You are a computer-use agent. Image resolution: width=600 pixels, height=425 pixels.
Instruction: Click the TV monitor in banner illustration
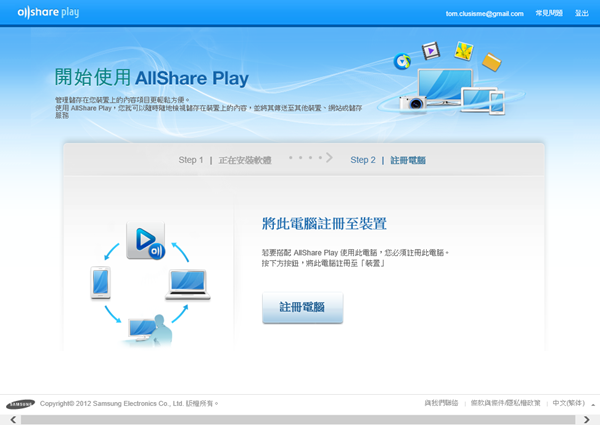coord(445,87)
